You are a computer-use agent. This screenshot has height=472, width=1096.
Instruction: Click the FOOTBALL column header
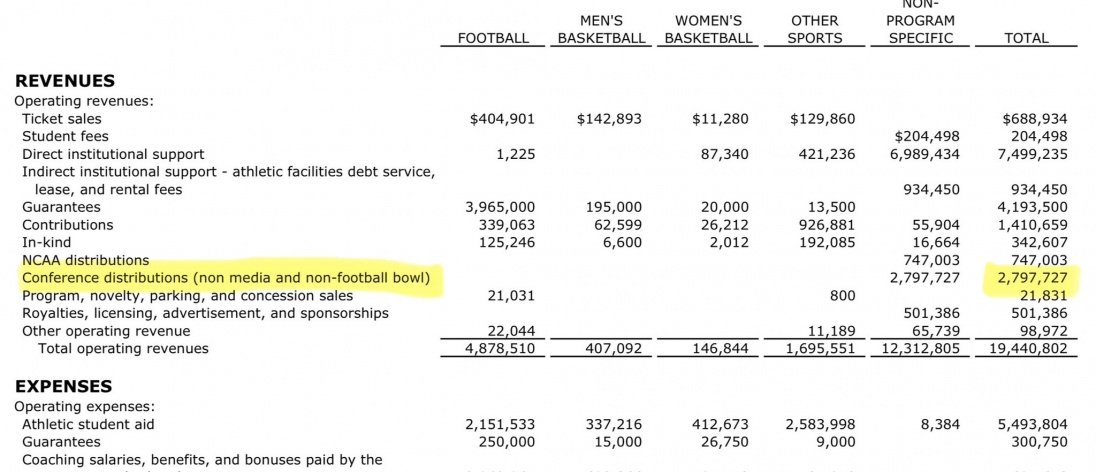click(493, 38)
